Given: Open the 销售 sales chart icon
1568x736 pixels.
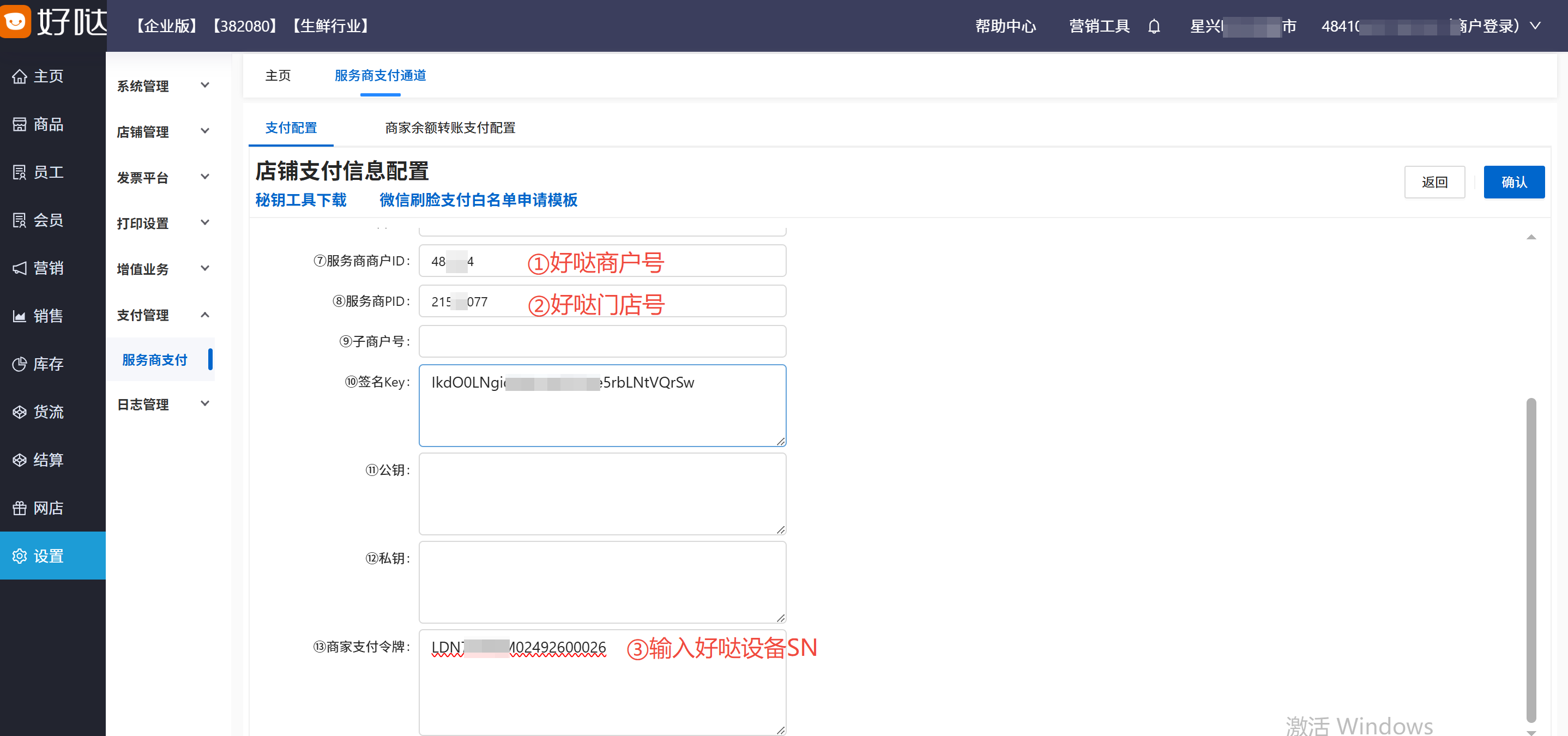Looking at the screenshot, I should point(20,317).
